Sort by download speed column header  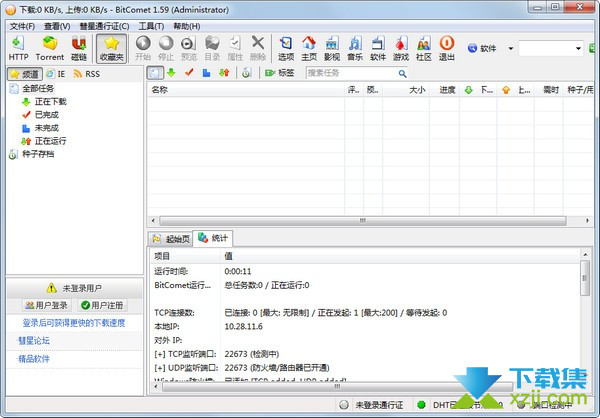[478, 90]
